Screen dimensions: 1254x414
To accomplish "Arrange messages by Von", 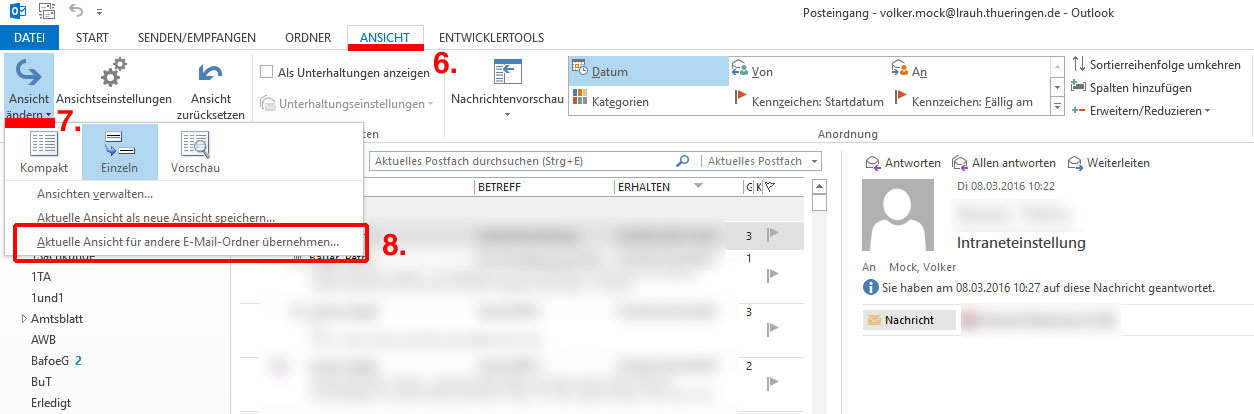I will [x=808, y=71].
